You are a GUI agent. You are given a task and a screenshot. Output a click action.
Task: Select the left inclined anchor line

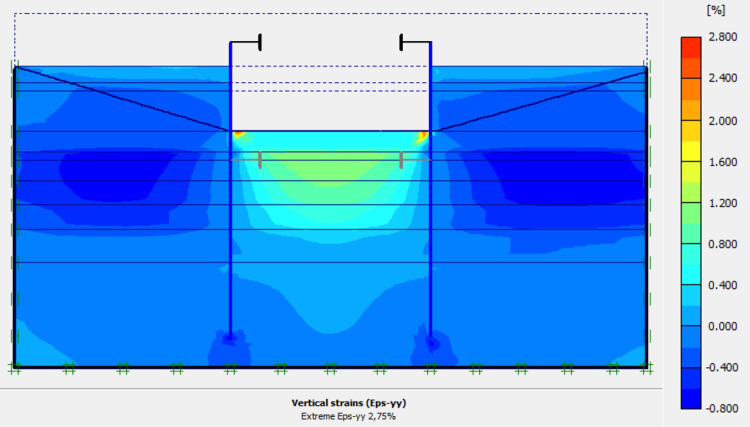point(123,99)
